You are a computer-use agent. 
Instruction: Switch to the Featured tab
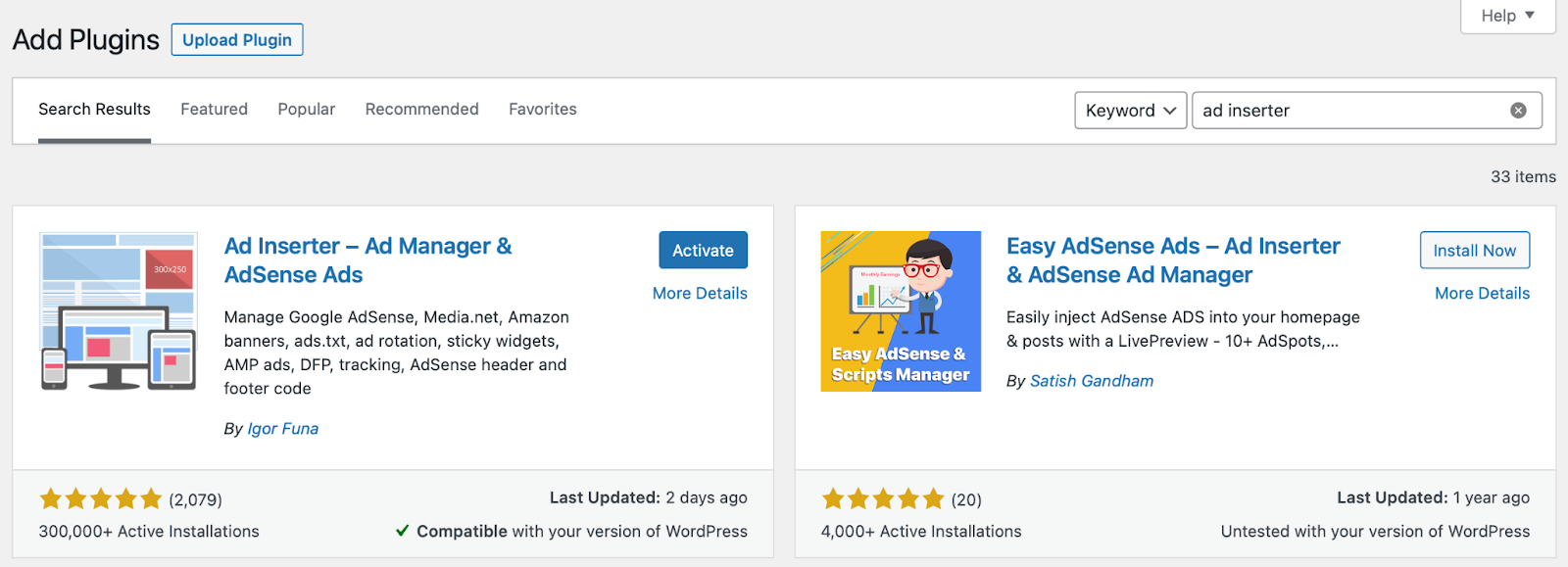pos(214,109)
